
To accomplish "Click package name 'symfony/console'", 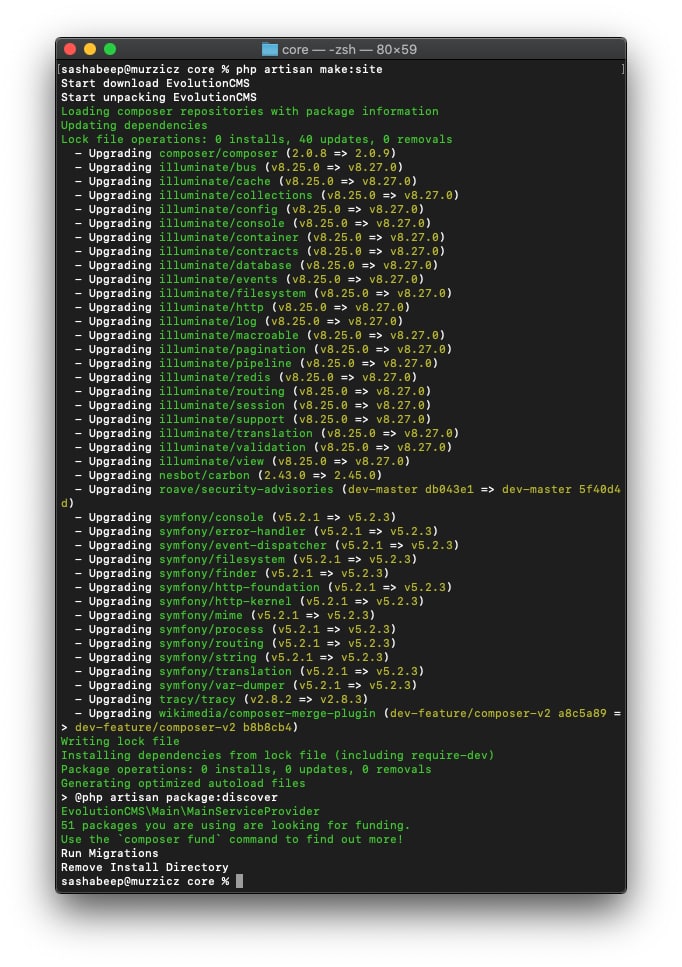I will click(x=212, y=517).
